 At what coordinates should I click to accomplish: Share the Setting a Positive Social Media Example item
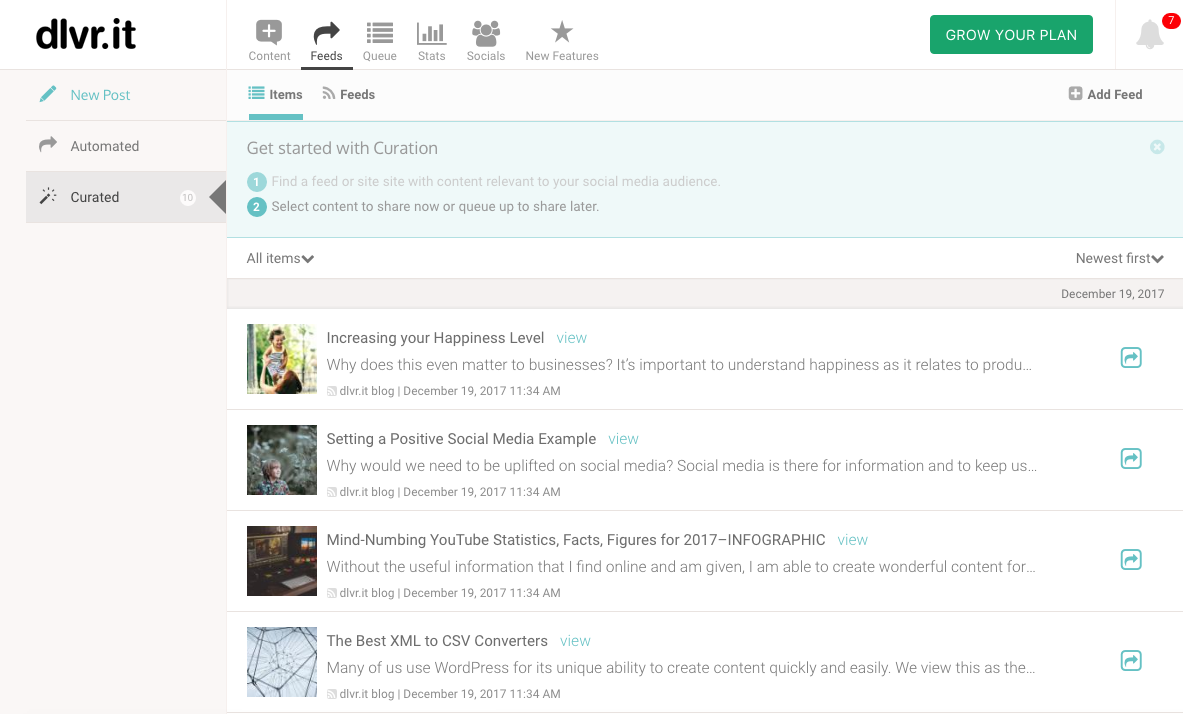[1131, 459]
